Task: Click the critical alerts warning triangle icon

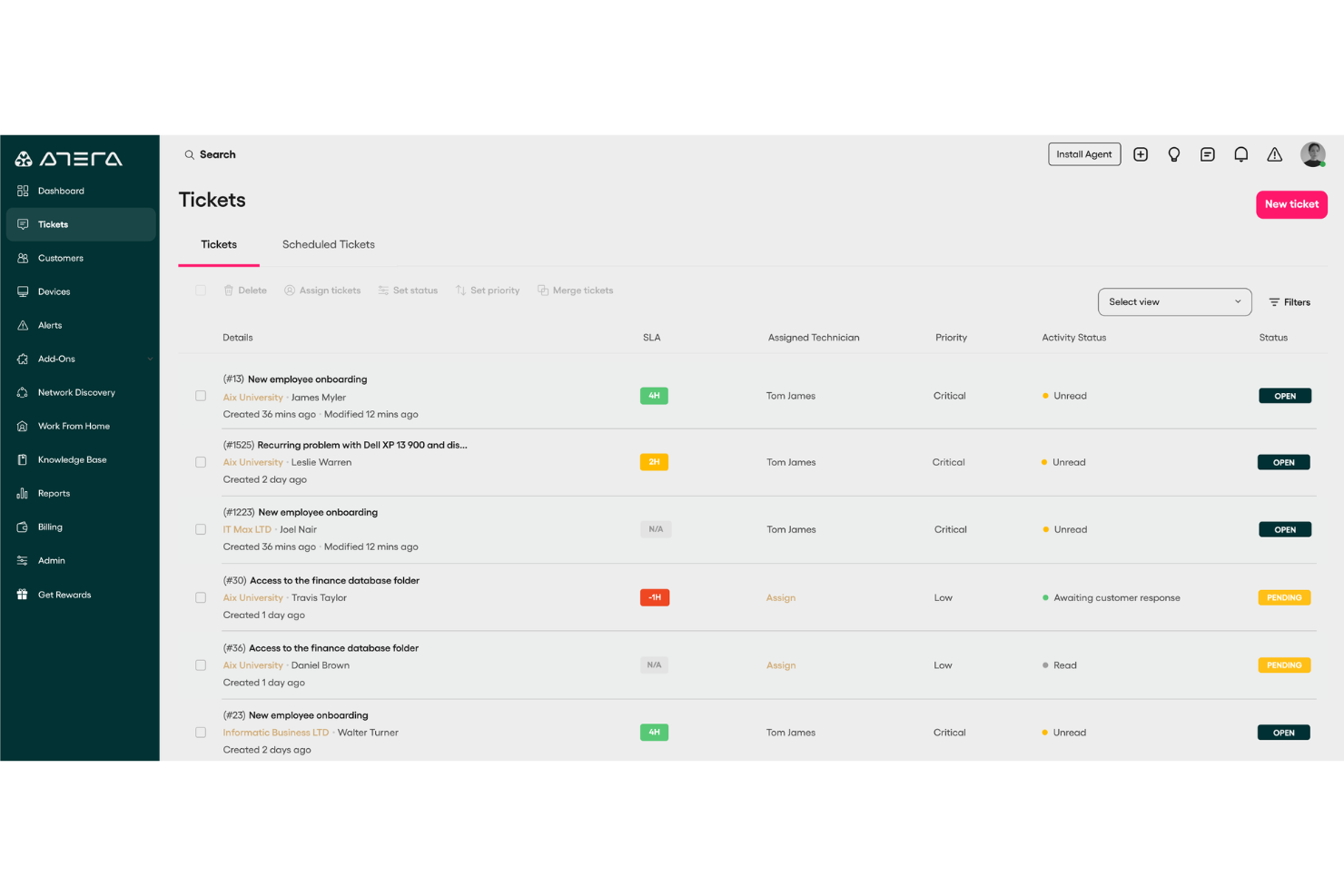Action: [1274, 154]
